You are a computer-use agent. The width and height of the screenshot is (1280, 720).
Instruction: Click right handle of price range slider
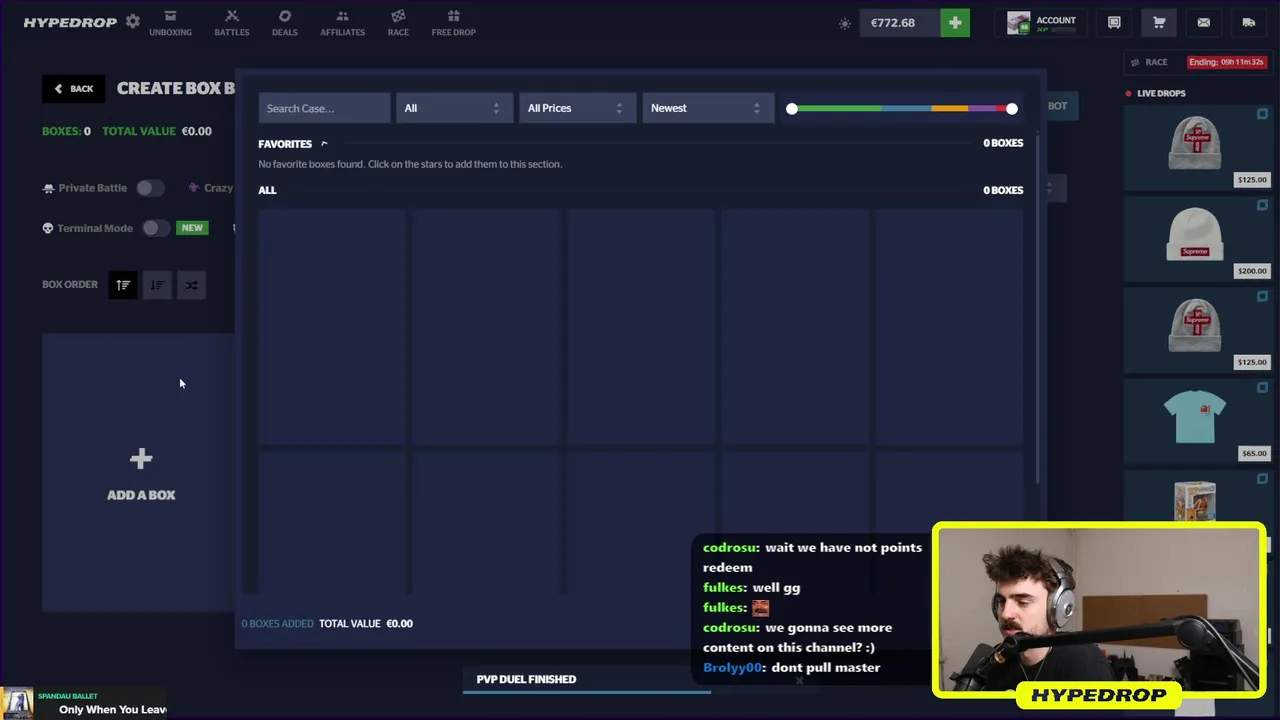pos(1012,108)
